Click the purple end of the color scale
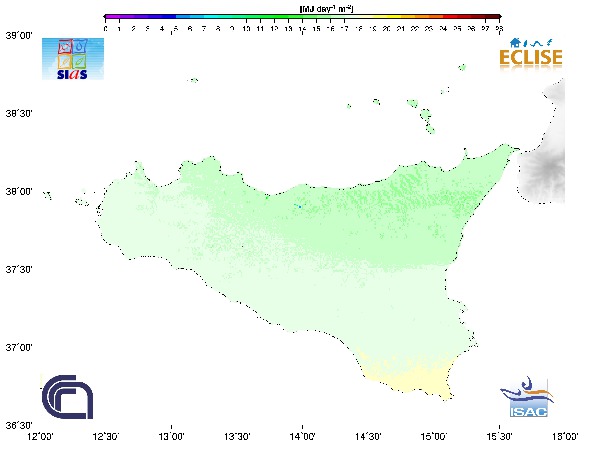Screen dimensions: 600x450 pyautogui.click(x=112, y=17)
